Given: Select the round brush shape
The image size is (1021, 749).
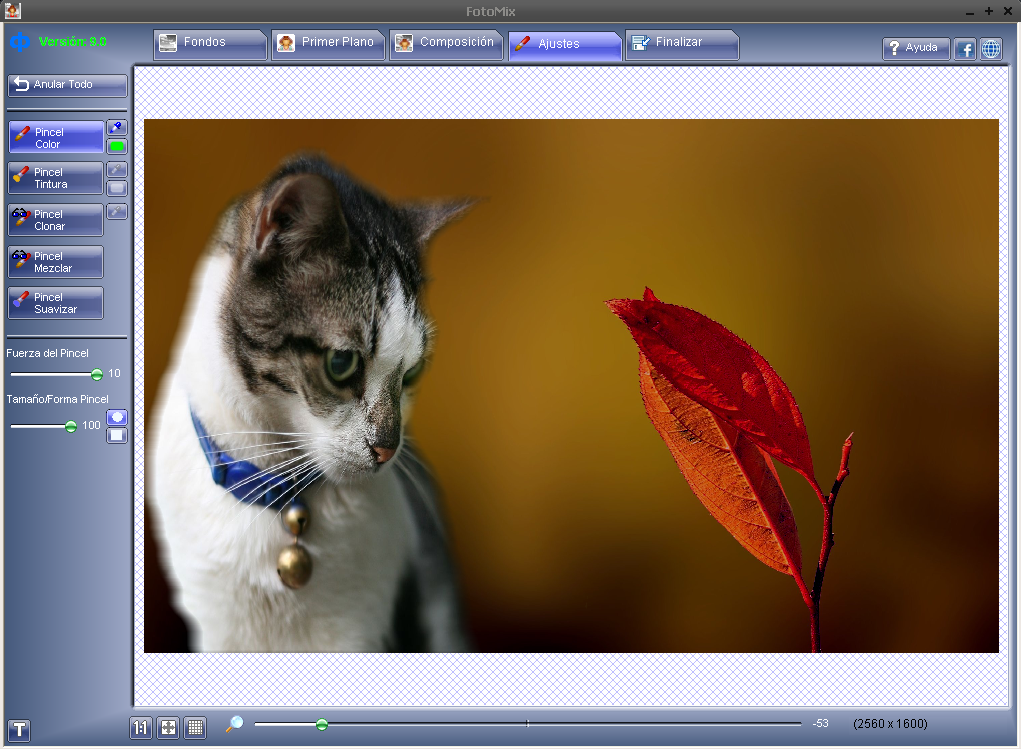Looking at the screenshot, I should 116,415.
